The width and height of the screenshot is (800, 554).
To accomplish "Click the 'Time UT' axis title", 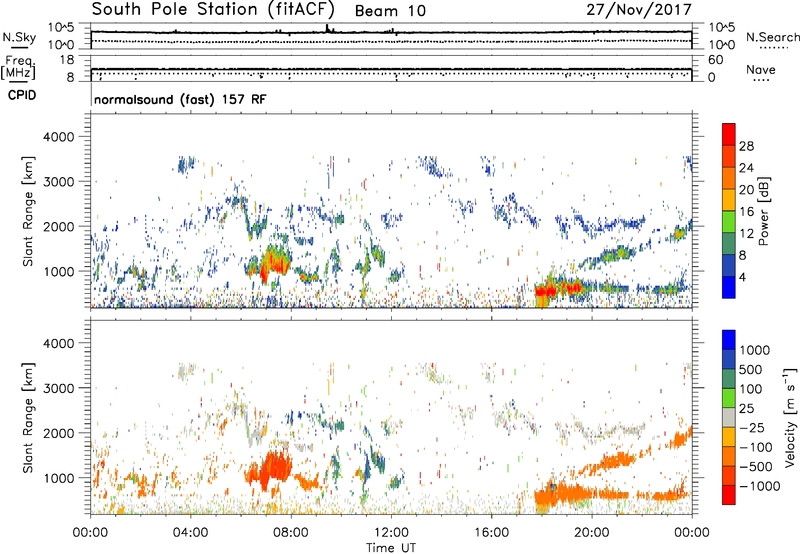I will point(391,548).
